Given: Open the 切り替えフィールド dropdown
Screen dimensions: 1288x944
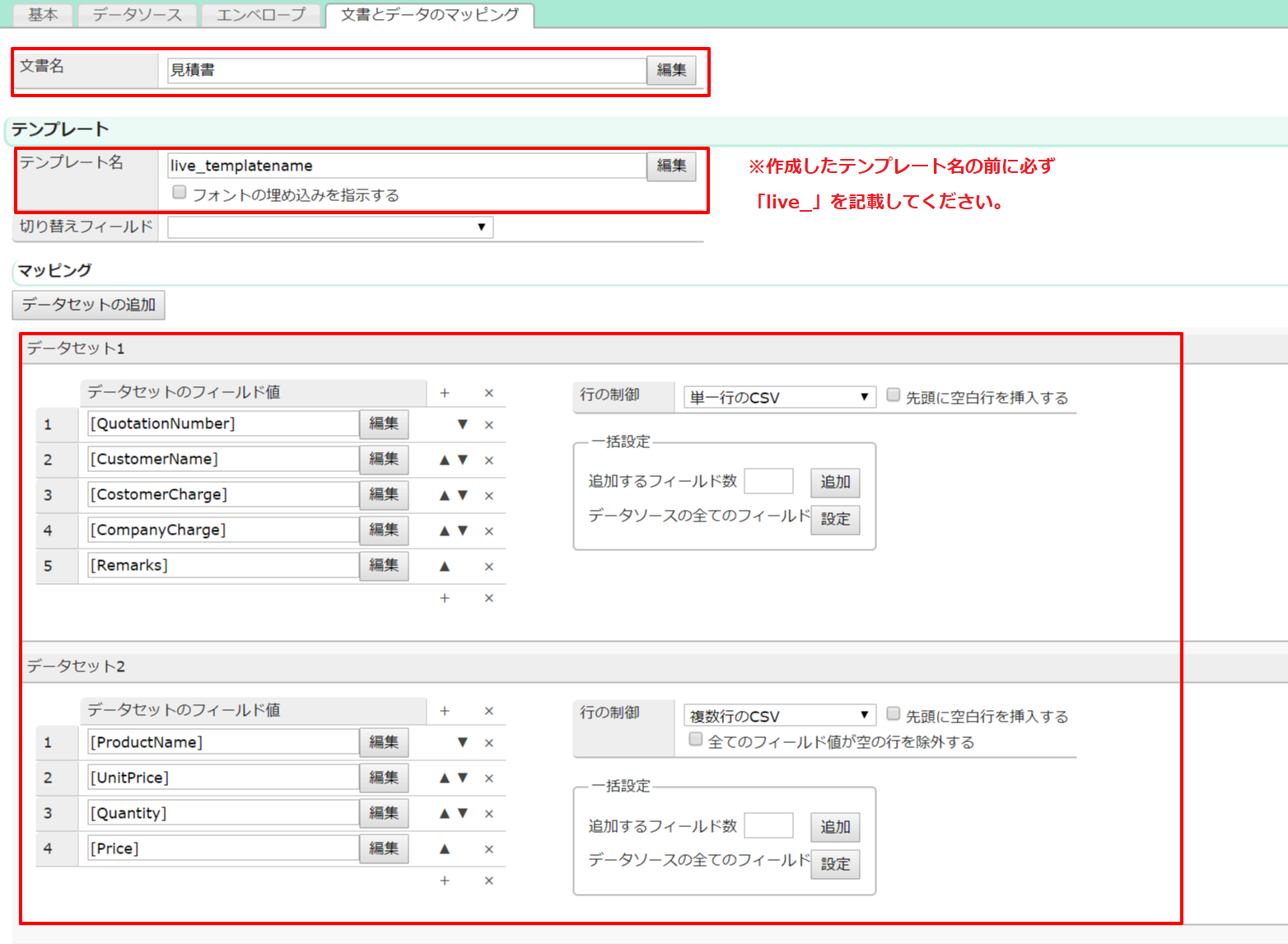Looking at the screenshot, I should [x=330, y=227].
